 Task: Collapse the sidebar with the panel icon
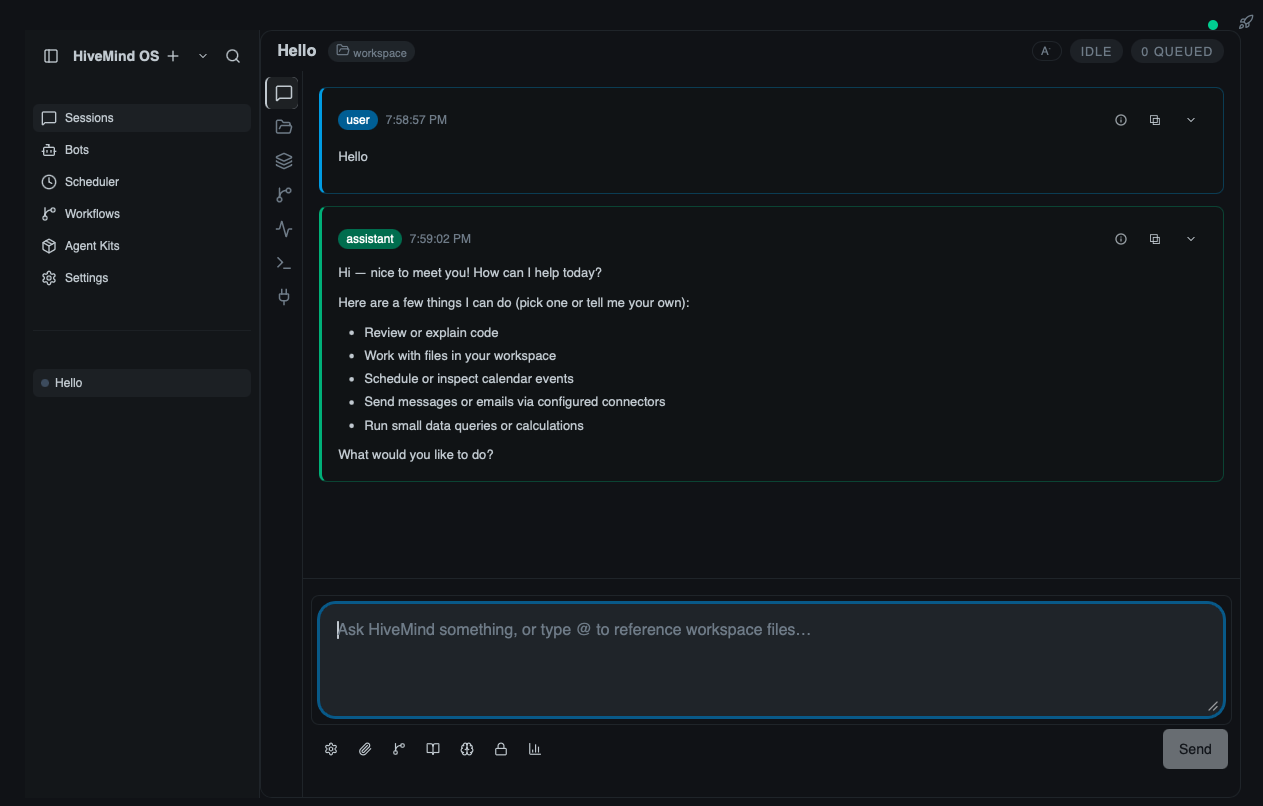click(51, 56)
